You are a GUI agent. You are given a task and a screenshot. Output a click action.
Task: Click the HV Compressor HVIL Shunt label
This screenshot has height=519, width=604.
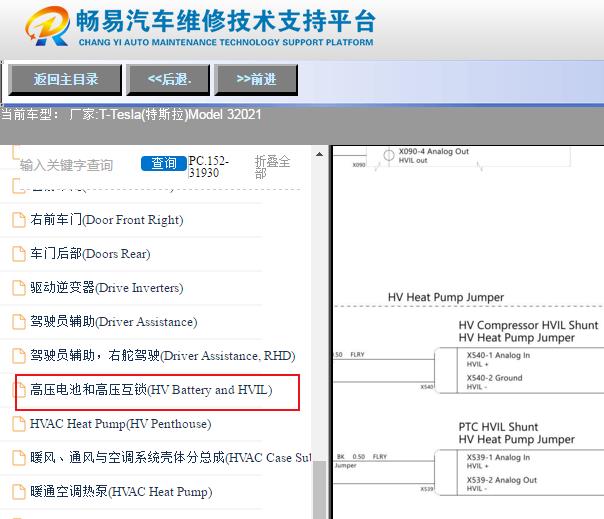click(528, 325)
